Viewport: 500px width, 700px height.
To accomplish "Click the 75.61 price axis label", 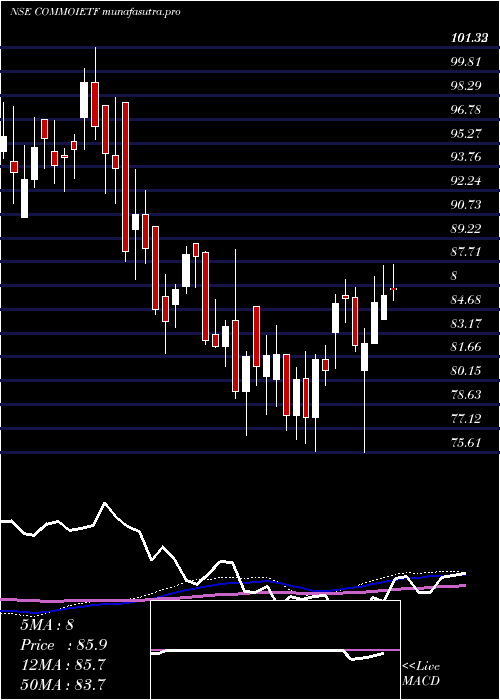I will pos(466,443).
